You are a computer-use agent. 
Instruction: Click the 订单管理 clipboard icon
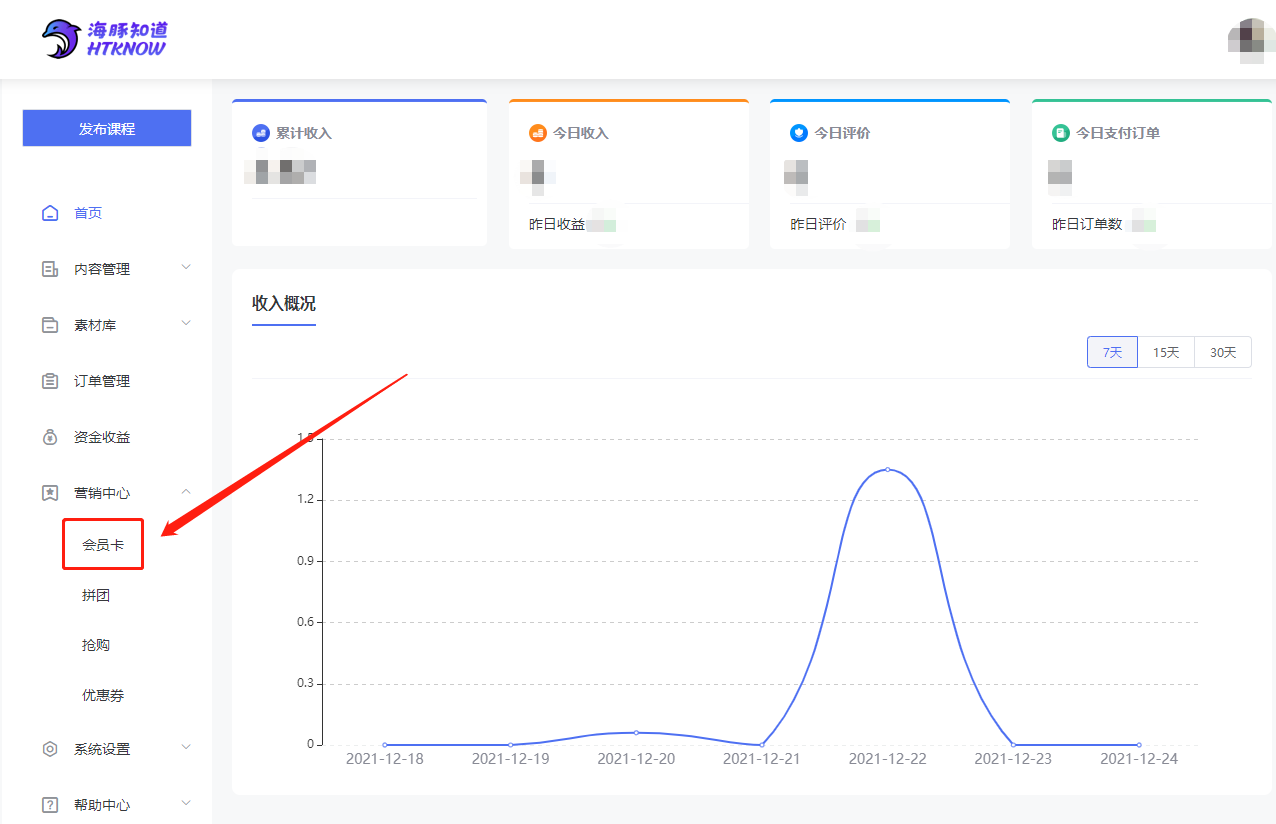[50, 381]
